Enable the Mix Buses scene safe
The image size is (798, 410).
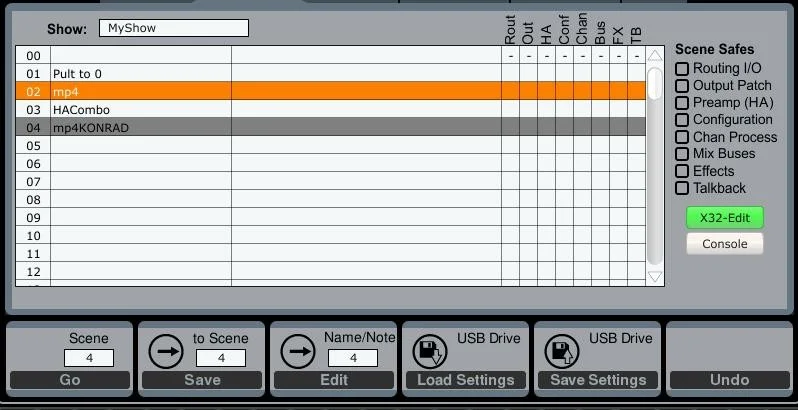click(x=681, y=154)
